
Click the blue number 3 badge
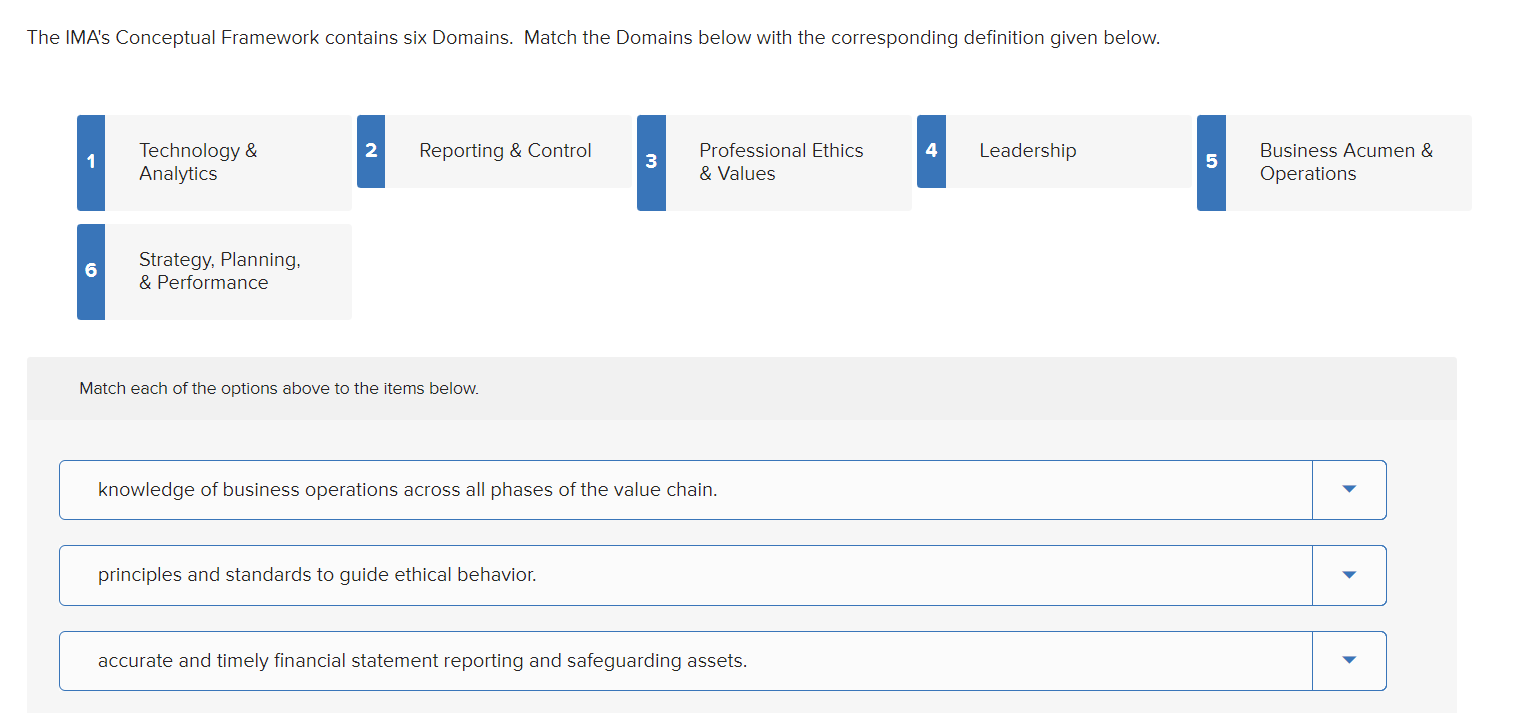651,162
